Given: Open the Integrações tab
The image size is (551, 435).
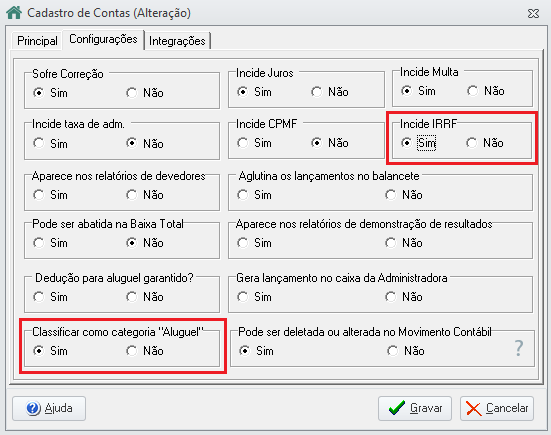Looking at the screenshot, I should click(177, 41).
